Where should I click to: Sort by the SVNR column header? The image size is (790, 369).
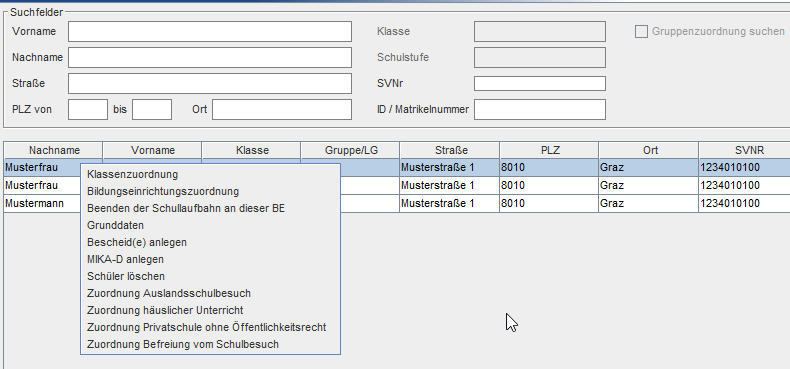point(744,150)
